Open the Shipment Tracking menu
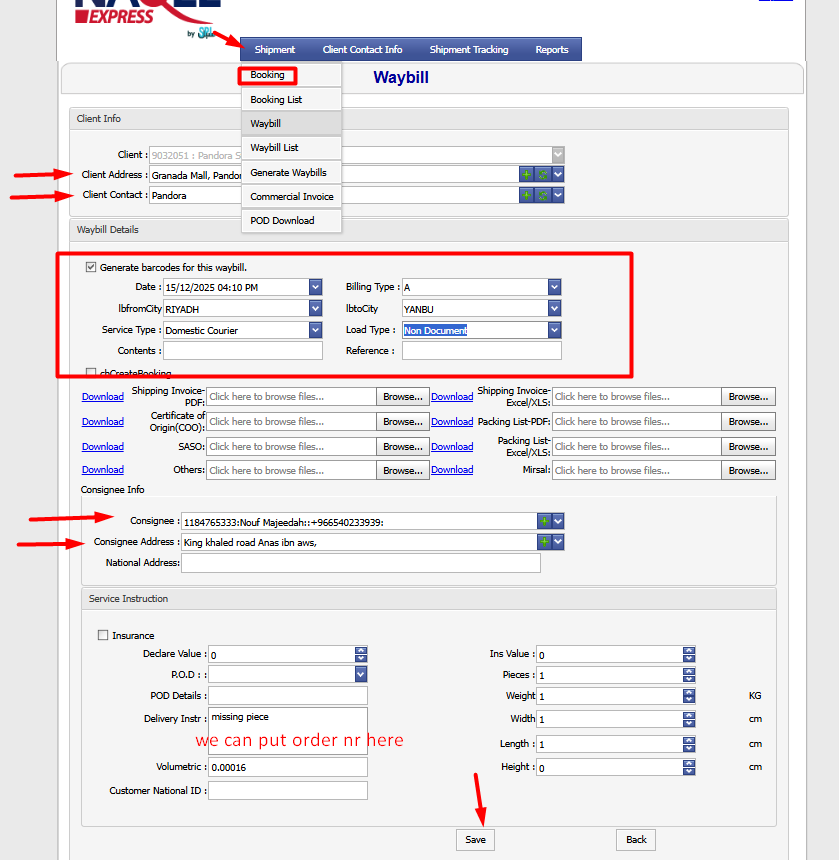 [x=469, y=49]
